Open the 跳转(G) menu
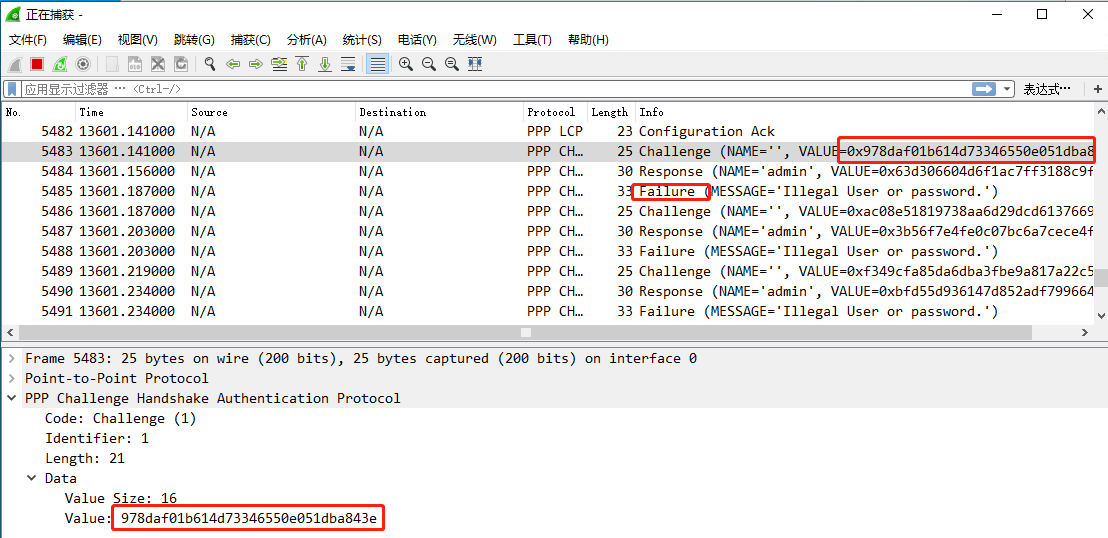The image size is (1108, 538). [194, 40]
